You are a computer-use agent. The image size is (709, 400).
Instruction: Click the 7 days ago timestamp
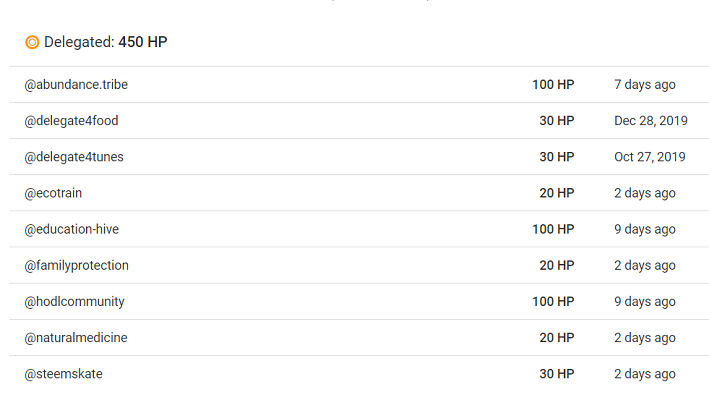coord(645,85)
